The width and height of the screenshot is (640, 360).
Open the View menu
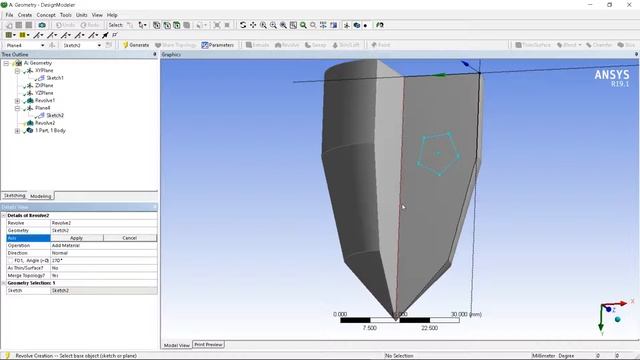pos(97,15)
